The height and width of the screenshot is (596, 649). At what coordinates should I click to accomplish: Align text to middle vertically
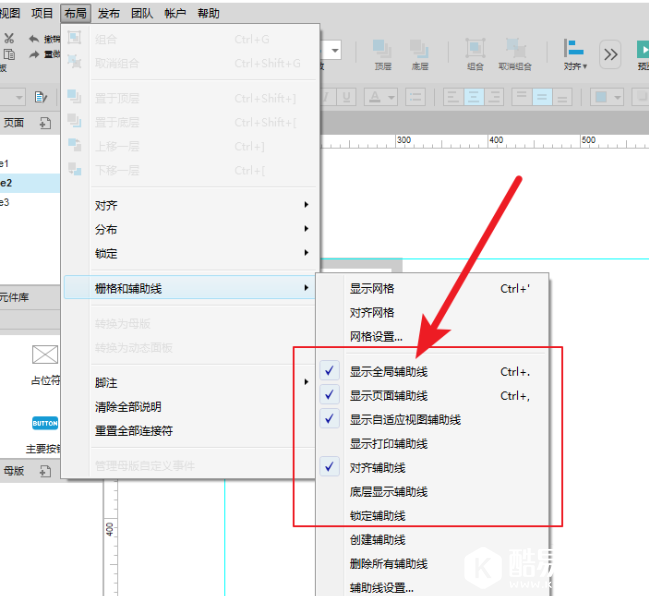[x=542, y=97]
